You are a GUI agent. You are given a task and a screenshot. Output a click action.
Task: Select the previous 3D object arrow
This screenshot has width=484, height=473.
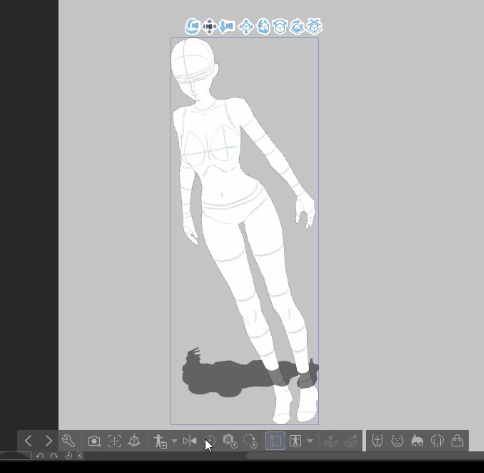[28, 441]
